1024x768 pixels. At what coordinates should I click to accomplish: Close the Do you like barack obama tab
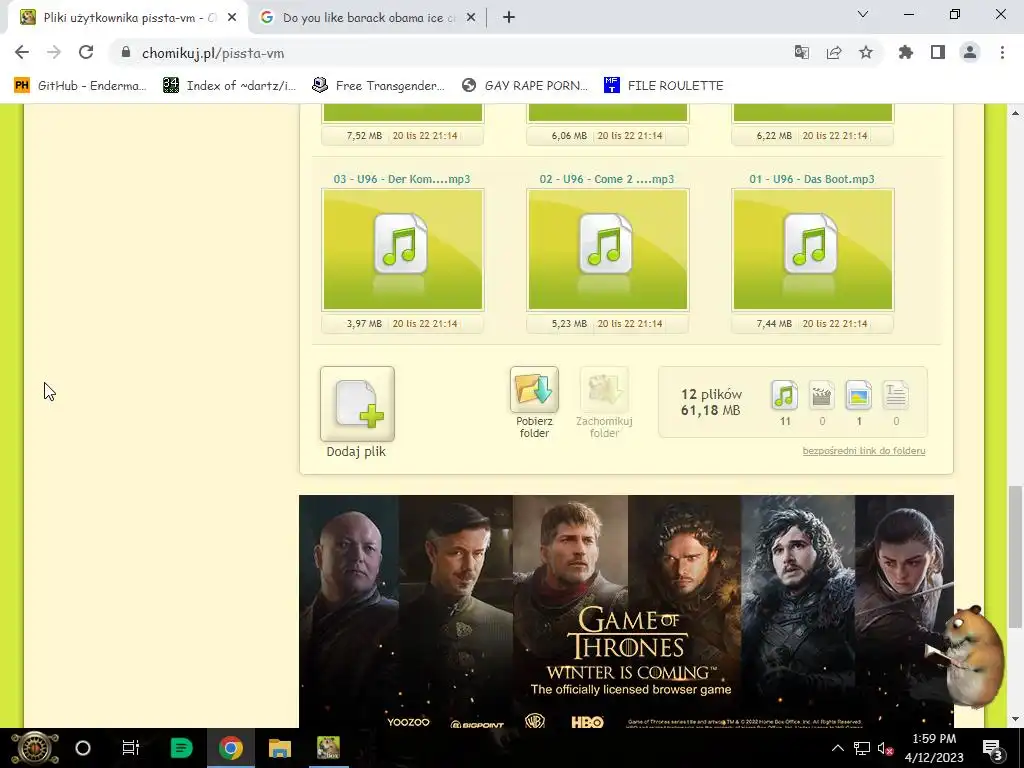(471, 18)
